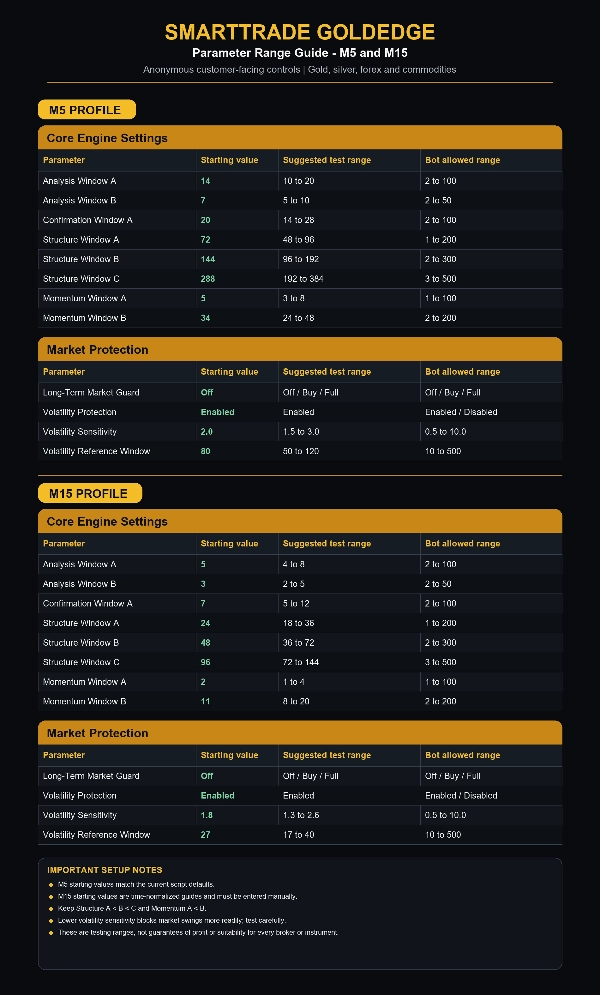Click Core Engine Settings header under M5 profile
This screenshot has width=600, height=995.
pyautogui.click(x=300, y=138)
